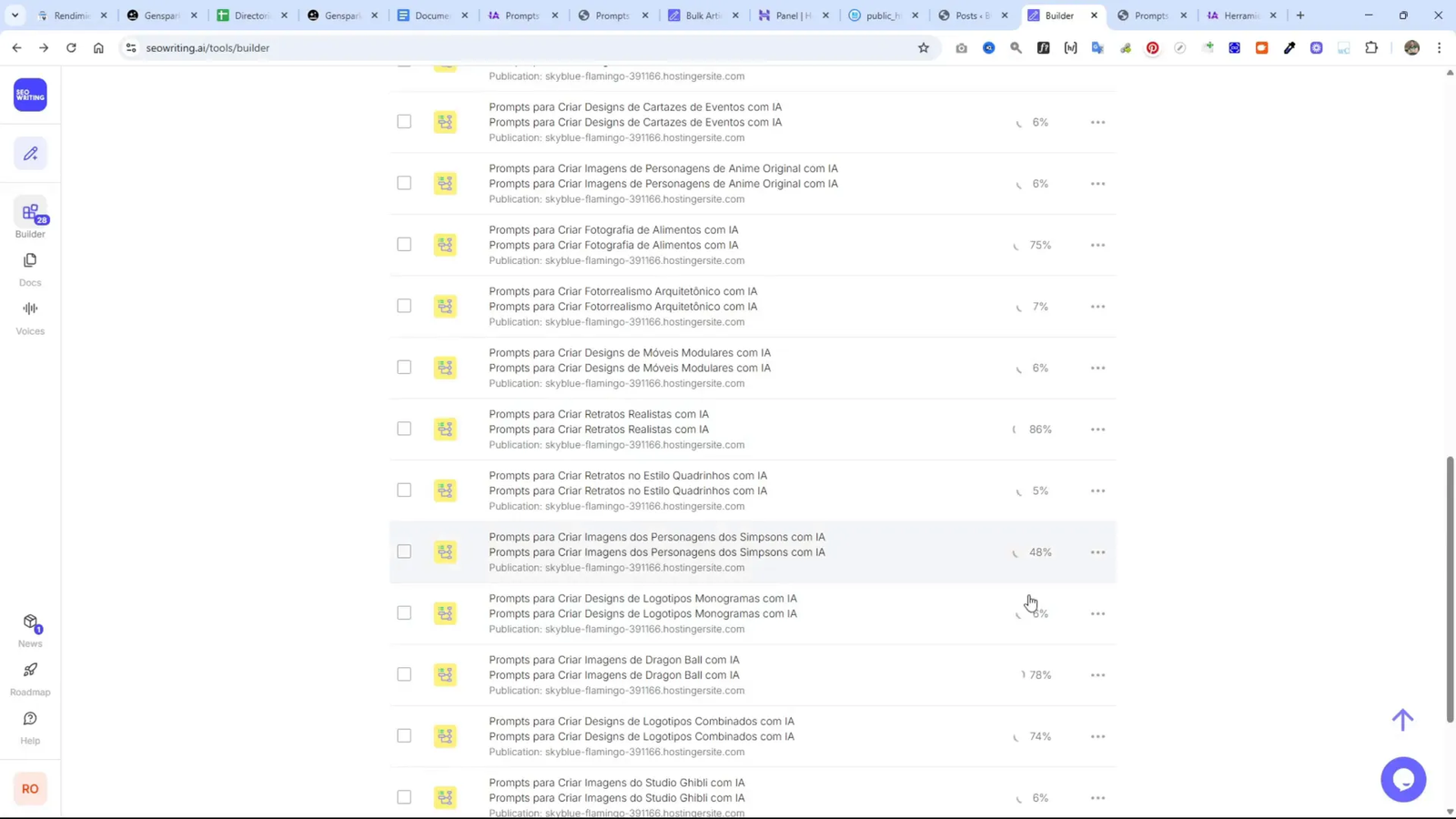The image size is (1456, 819).
Task: Switch to the Posts browser tab
Action: tap(972, 15)
